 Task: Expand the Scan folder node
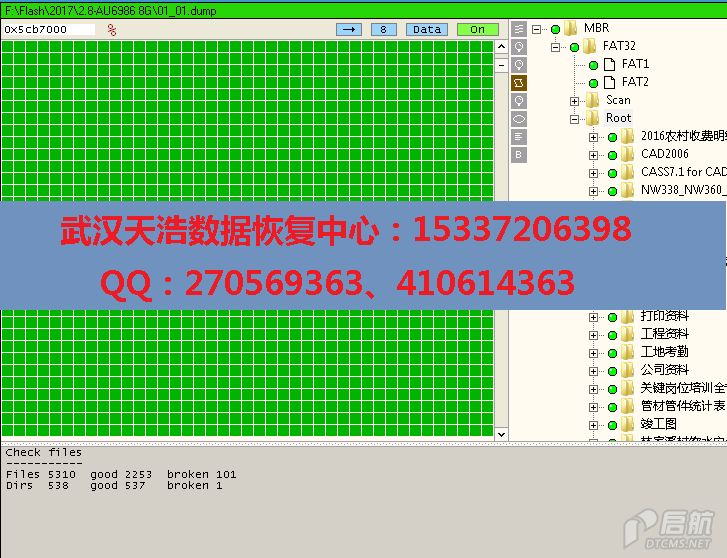point(575,100)
